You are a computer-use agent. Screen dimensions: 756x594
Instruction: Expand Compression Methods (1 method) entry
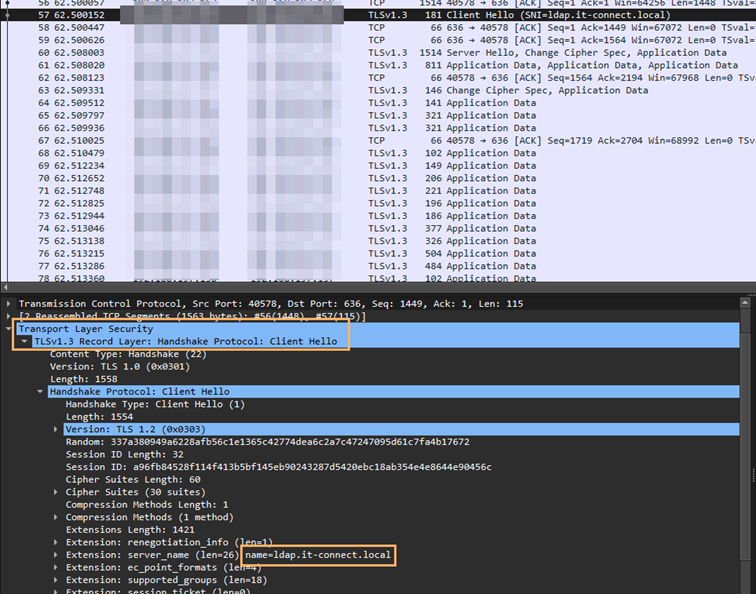(56, 517)
